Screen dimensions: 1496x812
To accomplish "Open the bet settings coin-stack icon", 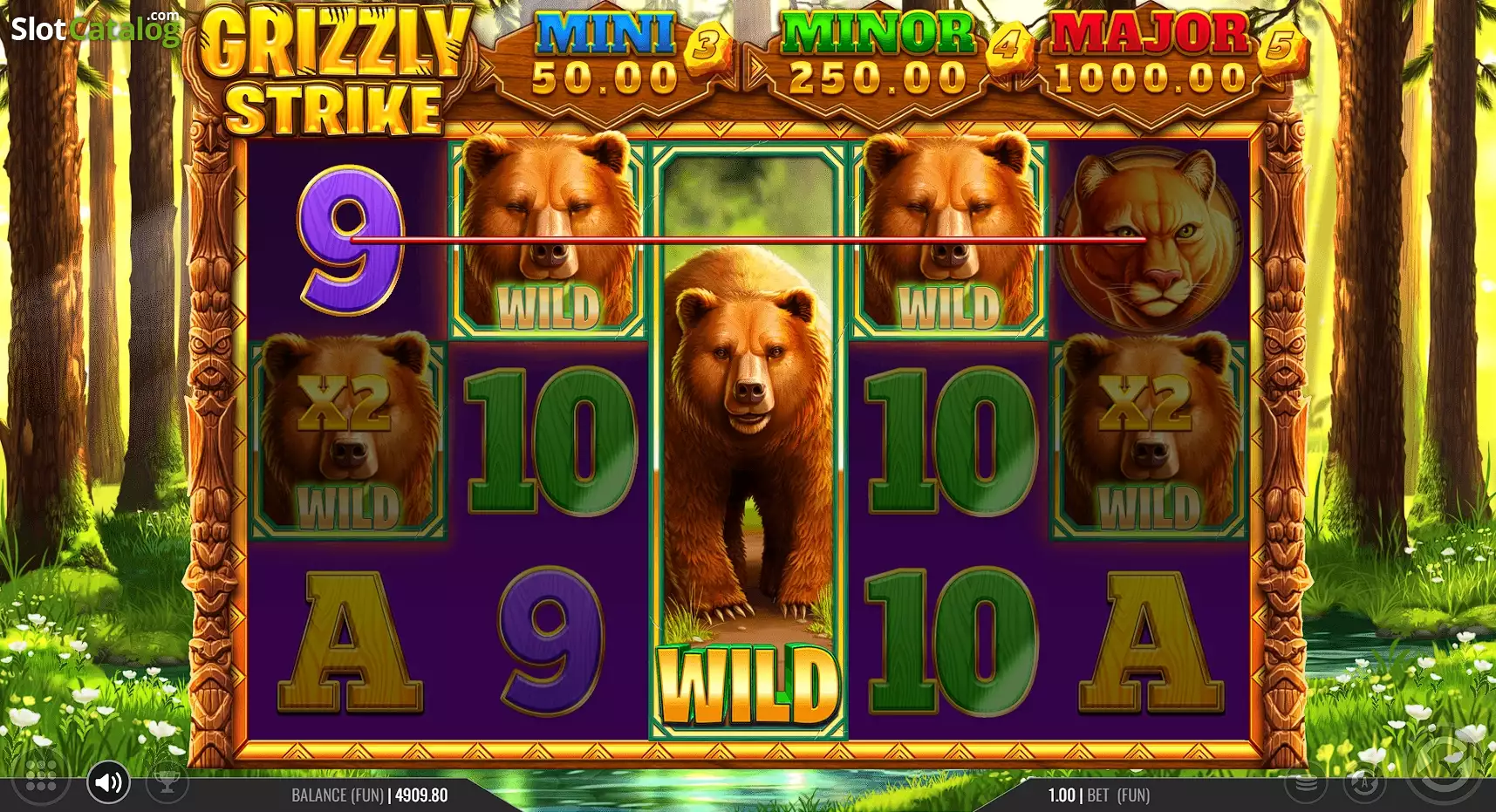I will point(1306,782).
